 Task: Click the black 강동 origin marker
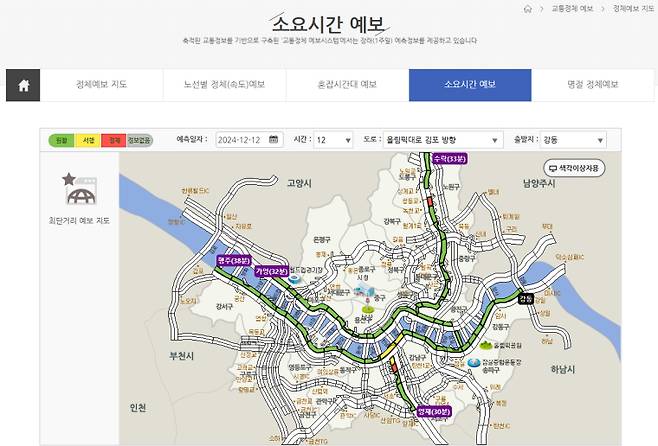point(526,298)
